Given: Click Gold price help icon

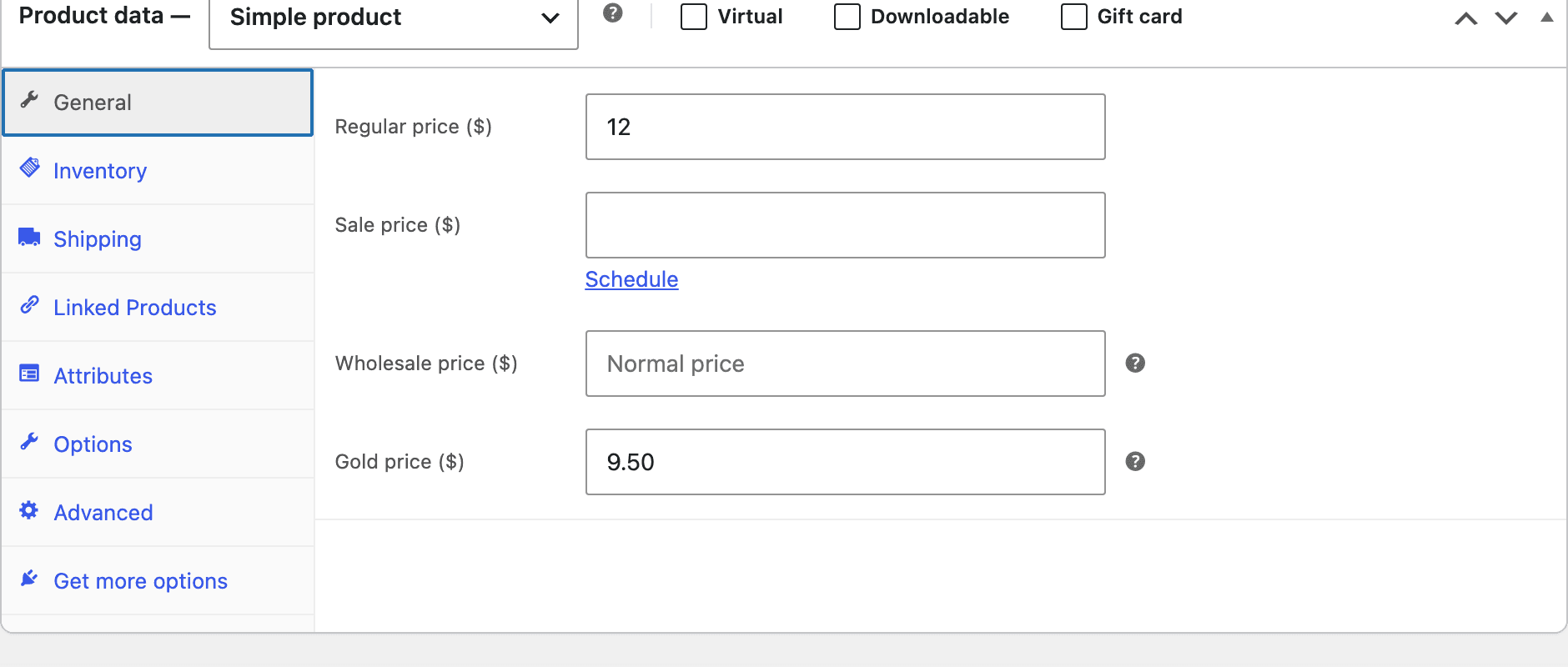Looking at the screenshot, I should coord(1135,461).
